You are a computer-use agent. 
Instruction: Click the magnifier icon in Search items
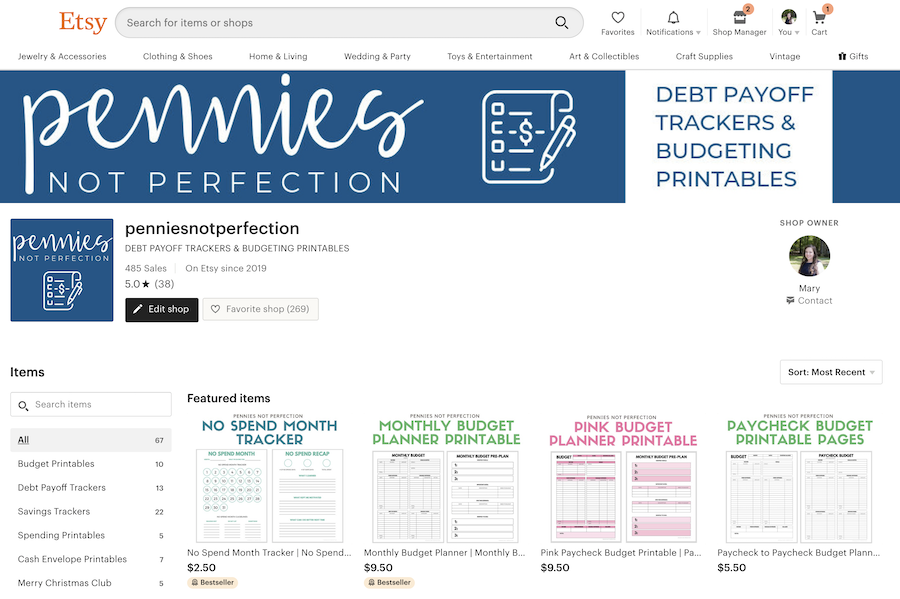[23, 405]
